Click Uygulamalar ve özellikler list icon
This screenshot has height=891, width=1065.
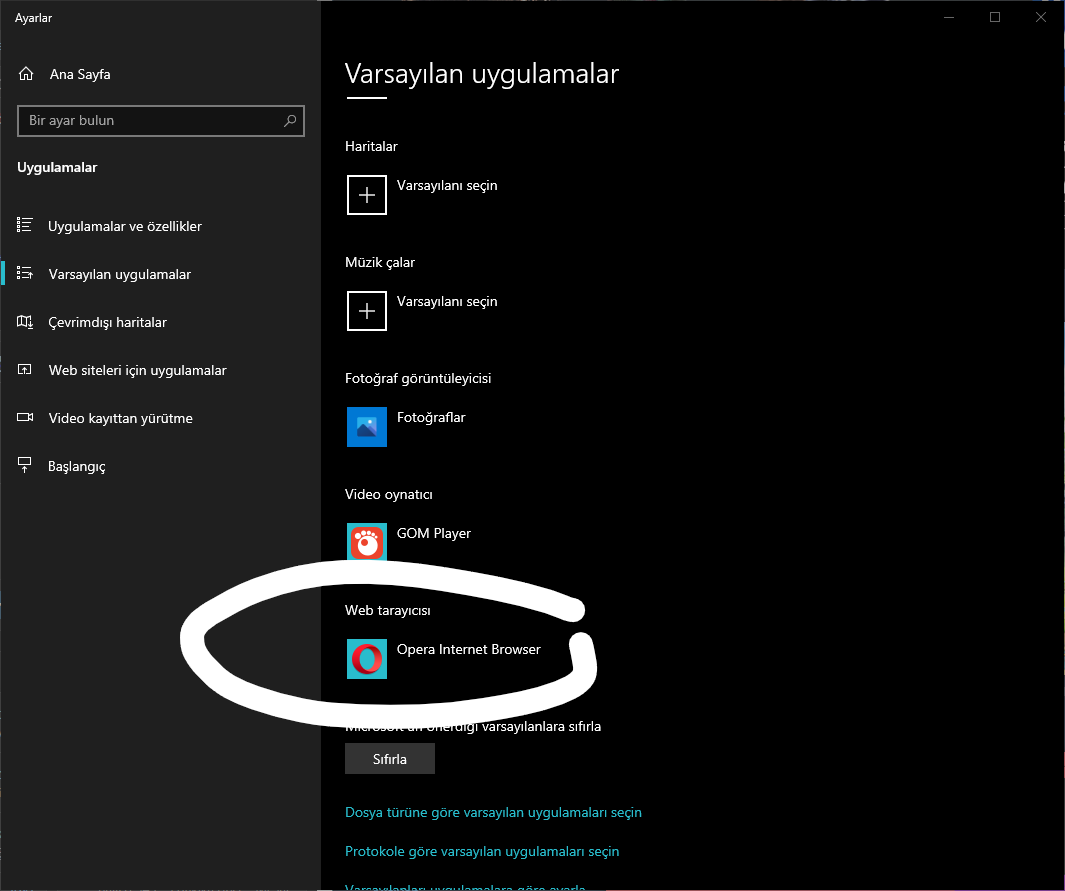click(x=24, y=225)
